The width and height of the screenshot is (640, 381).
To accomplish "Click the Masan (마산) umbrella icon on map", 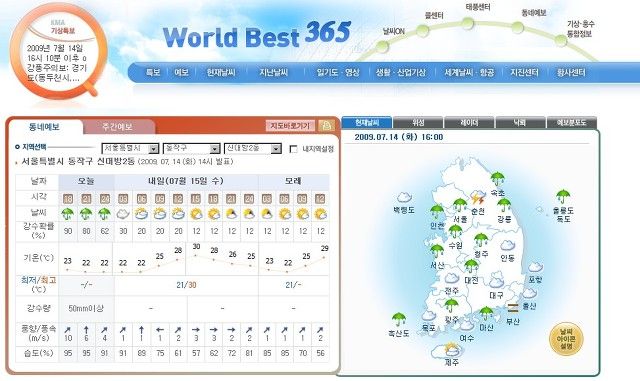I will (486, 314).
